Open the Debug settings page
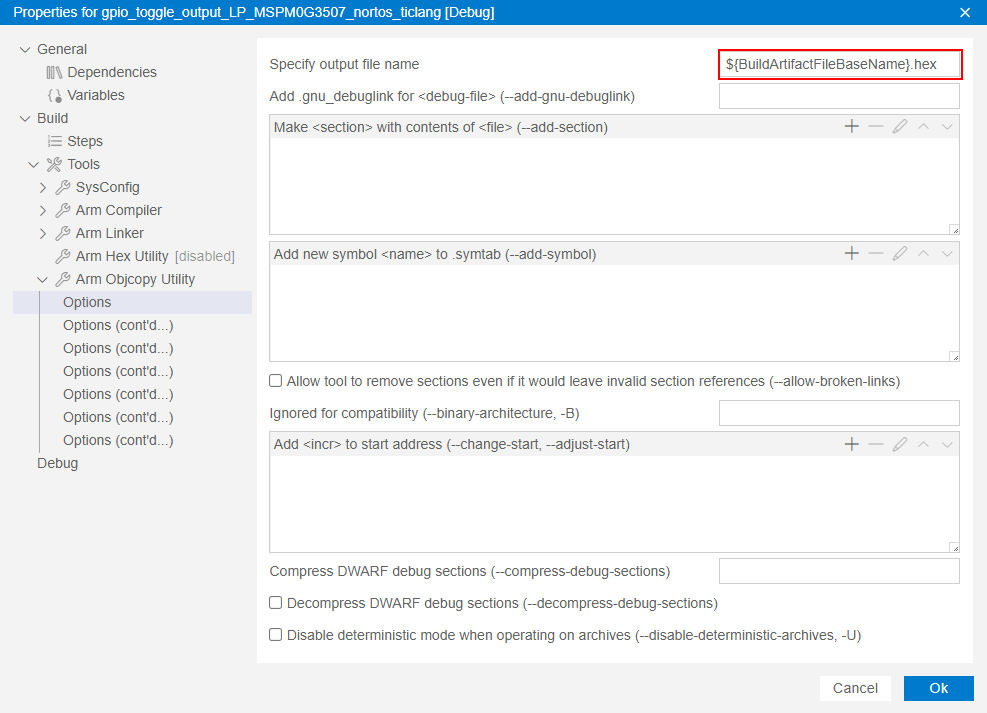The height and width of the screenshot is (713, 987). (x=57, y=463)
